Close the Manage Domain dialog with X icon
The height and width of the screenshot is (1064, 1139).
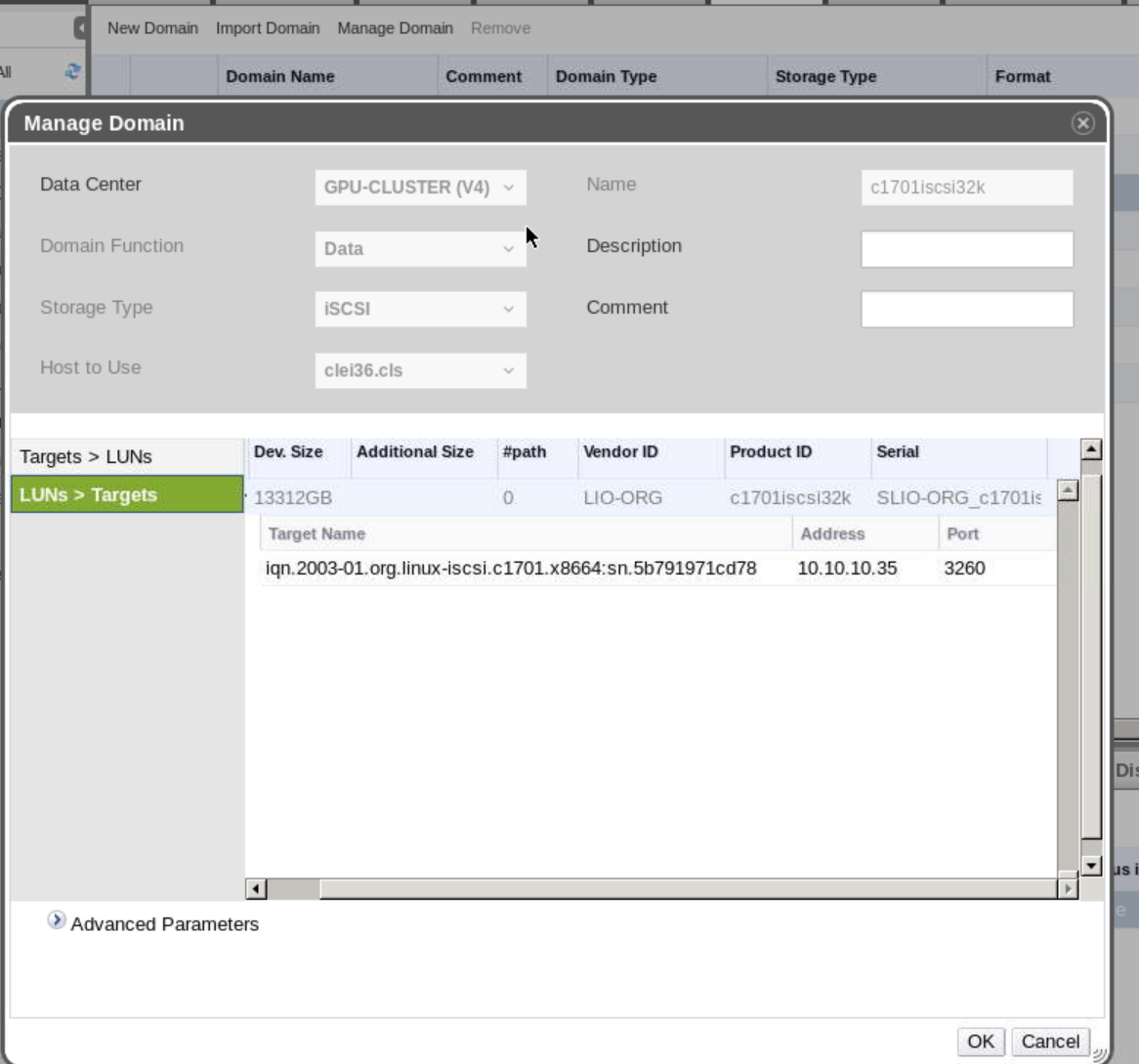[1082, 124]
